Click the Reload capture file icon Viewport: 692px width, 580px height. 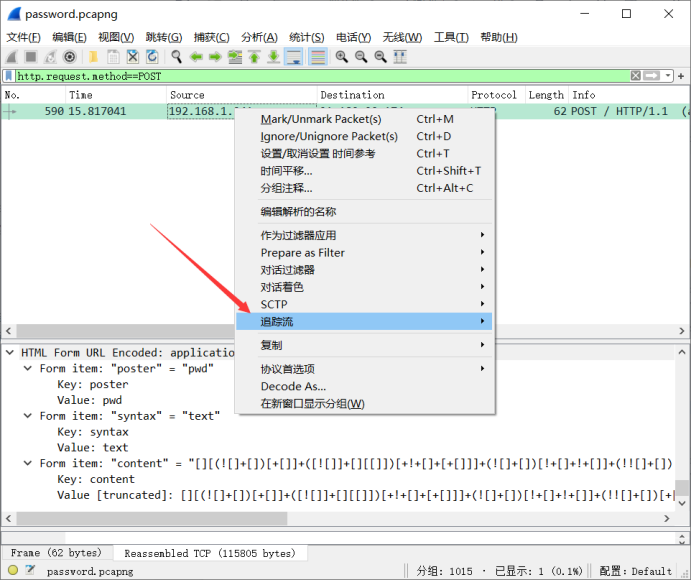[152, 57]
